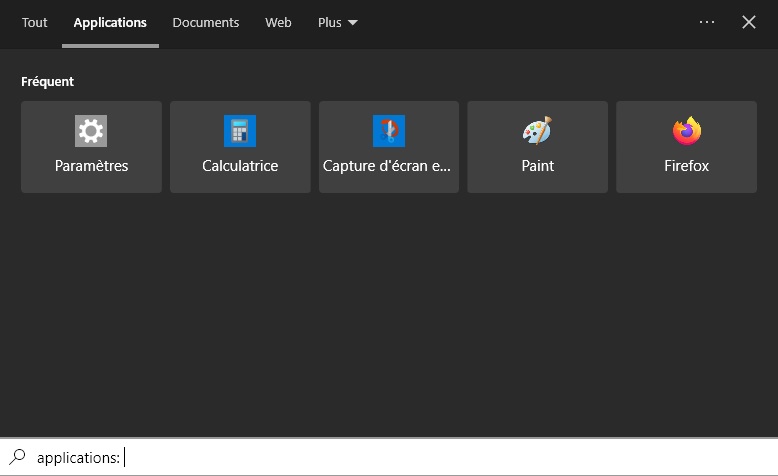
Task: Expand the Plus dropdown menu
Action: (337, 23)
